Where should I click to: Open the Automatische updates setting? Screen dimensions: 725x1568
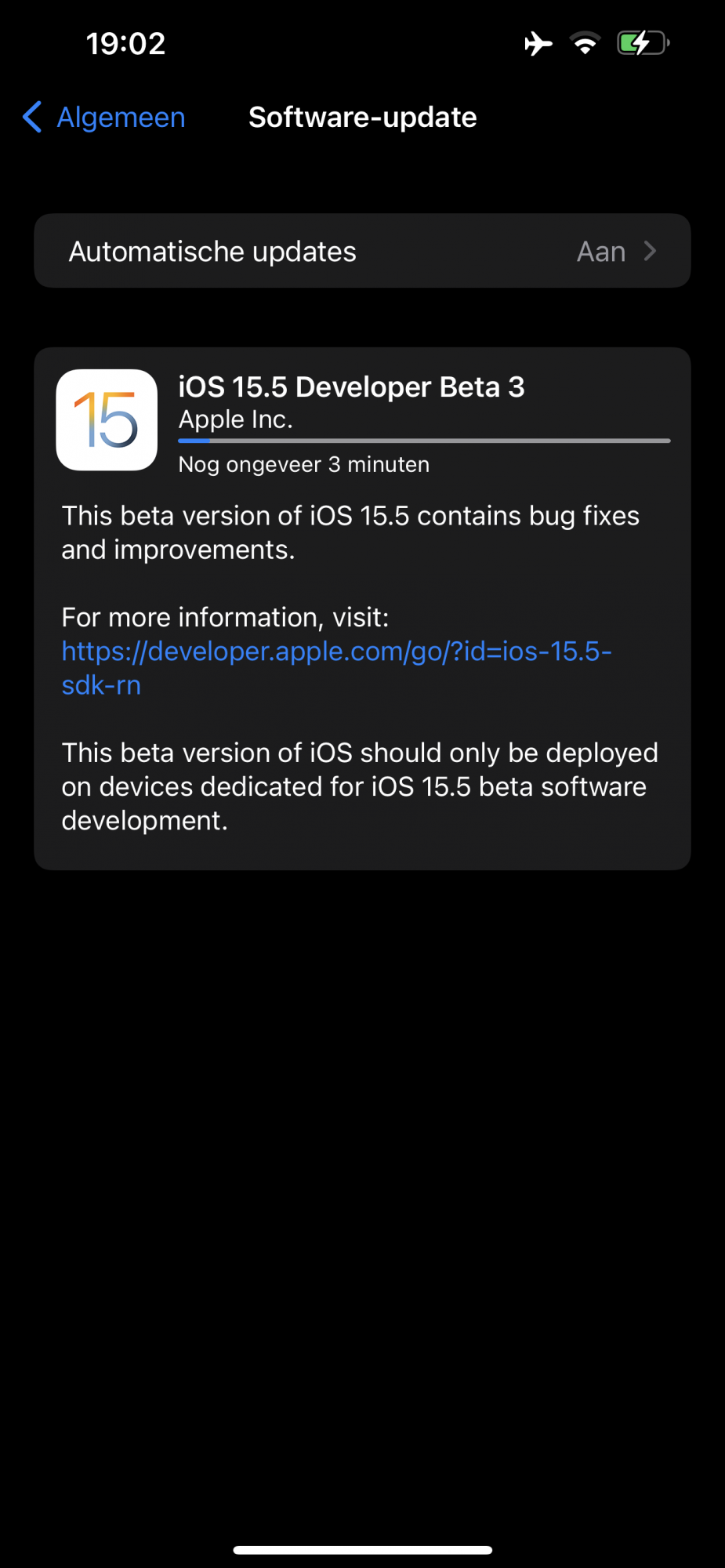point(212,252)
